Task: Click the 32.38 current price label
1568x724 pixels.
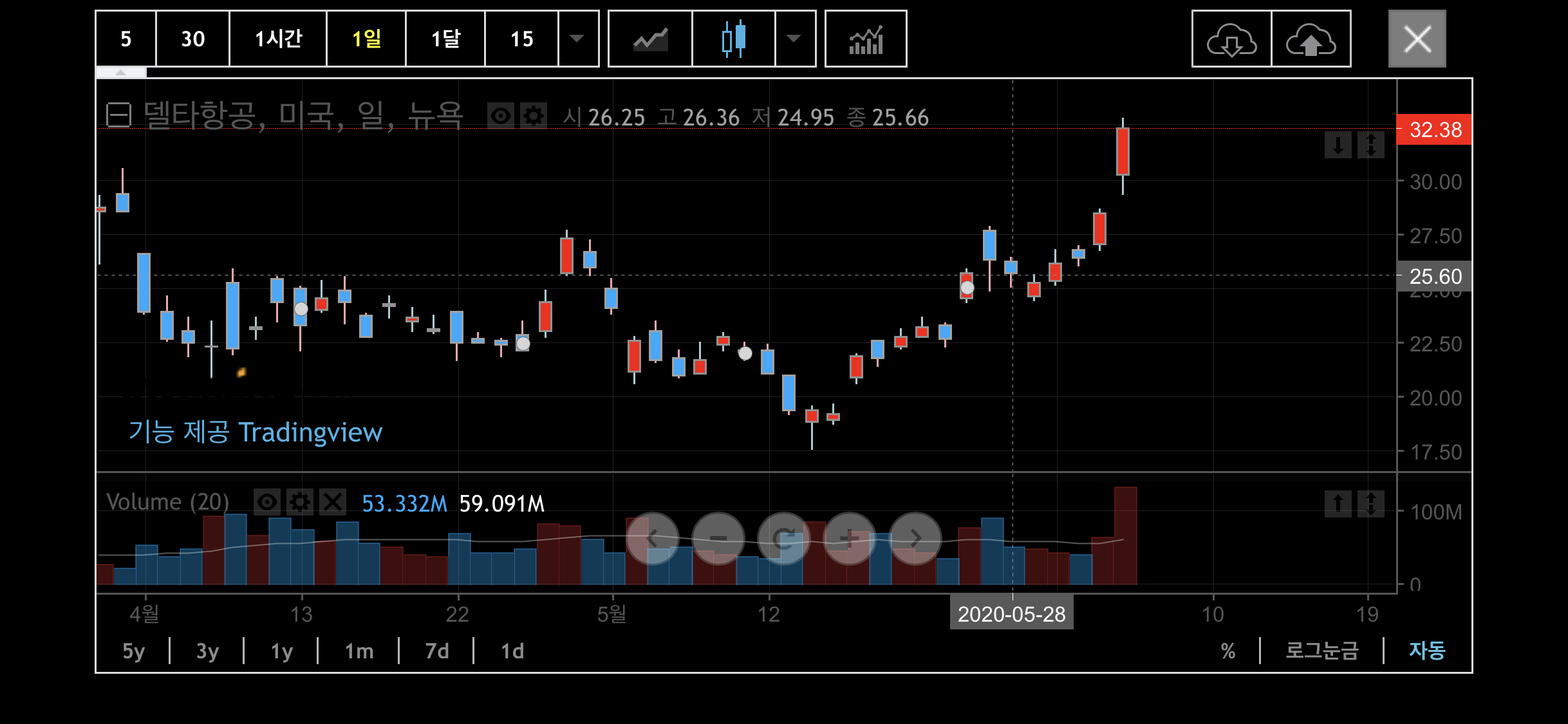Action: click(x=1435, y=129)
